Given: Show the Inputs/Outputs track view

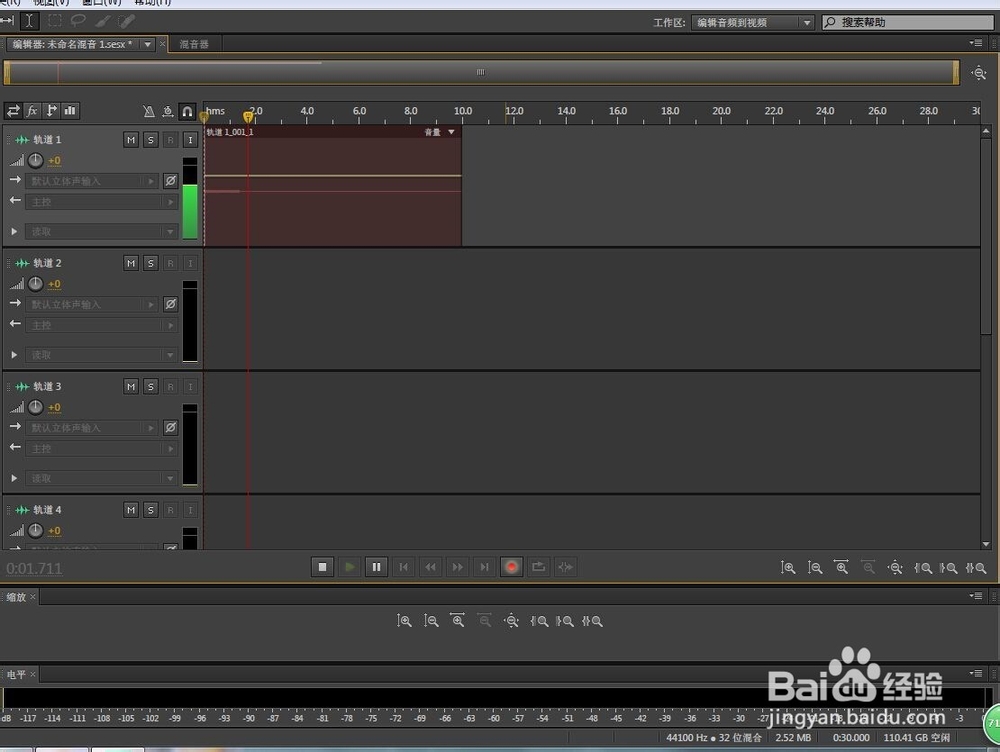Looking at the screenshot, I should [13, 111].
